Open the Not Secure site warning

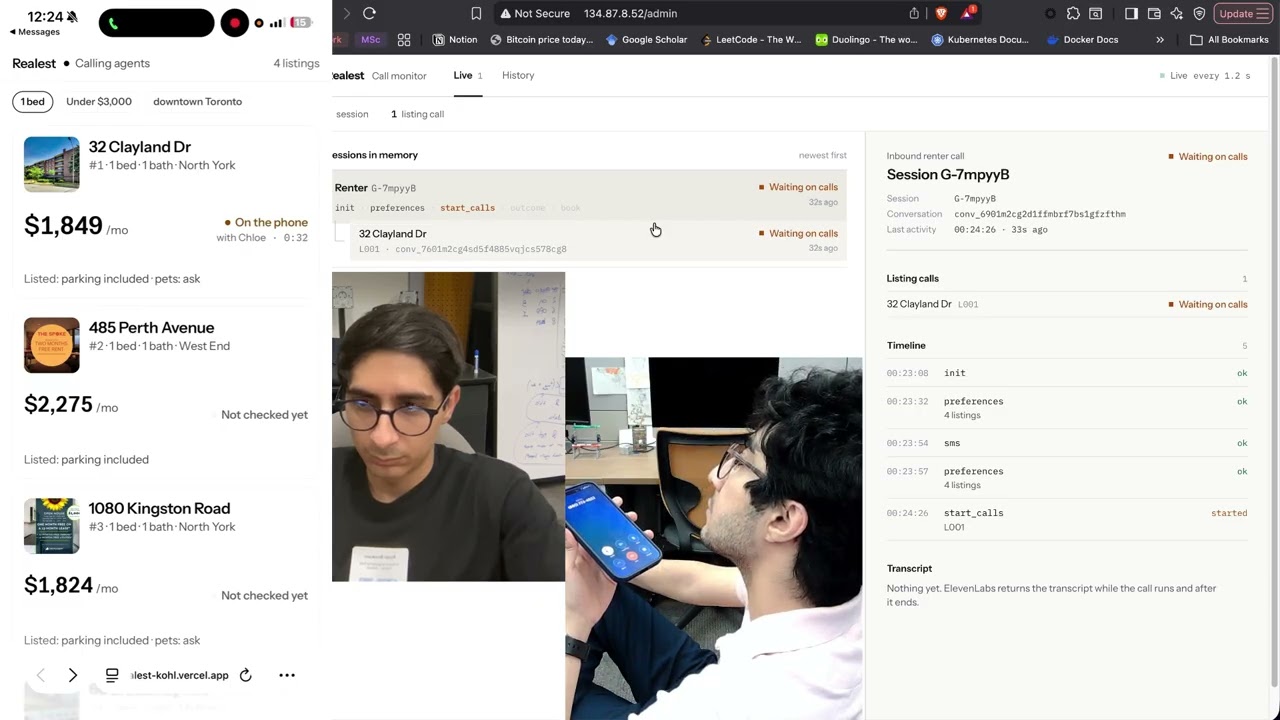(535, 13)
